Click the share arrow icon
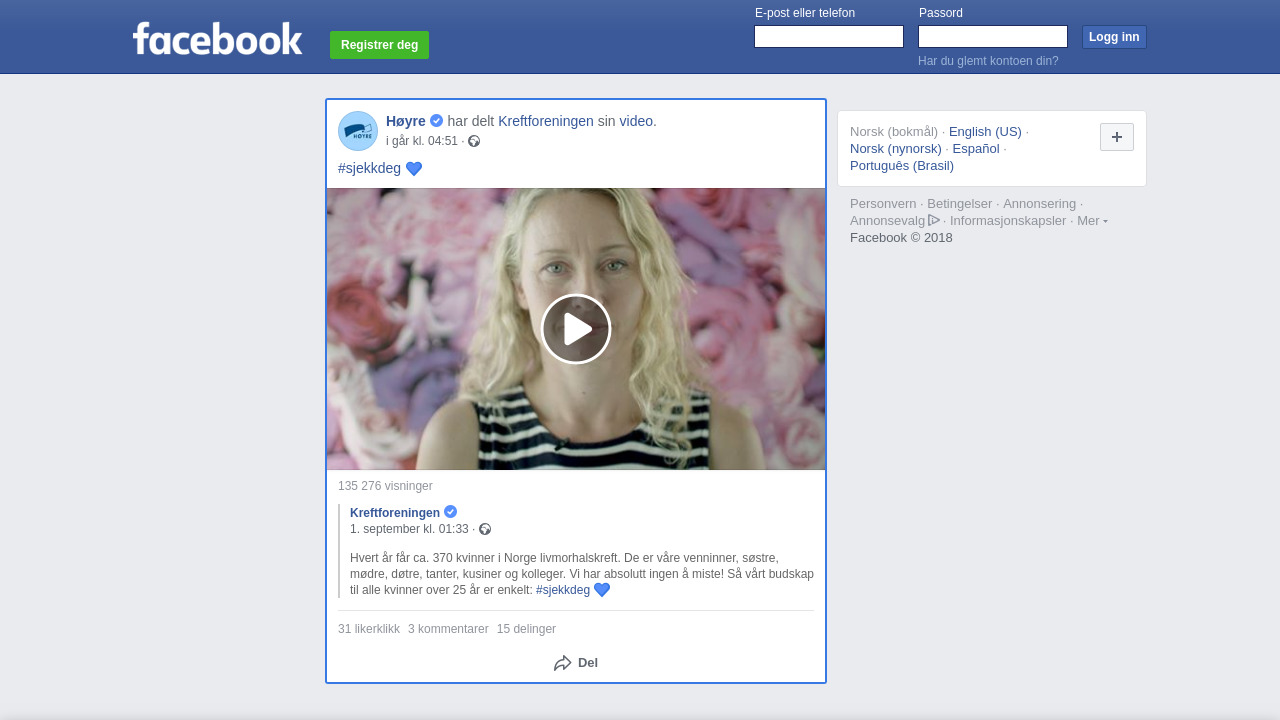 click(563, 663)
